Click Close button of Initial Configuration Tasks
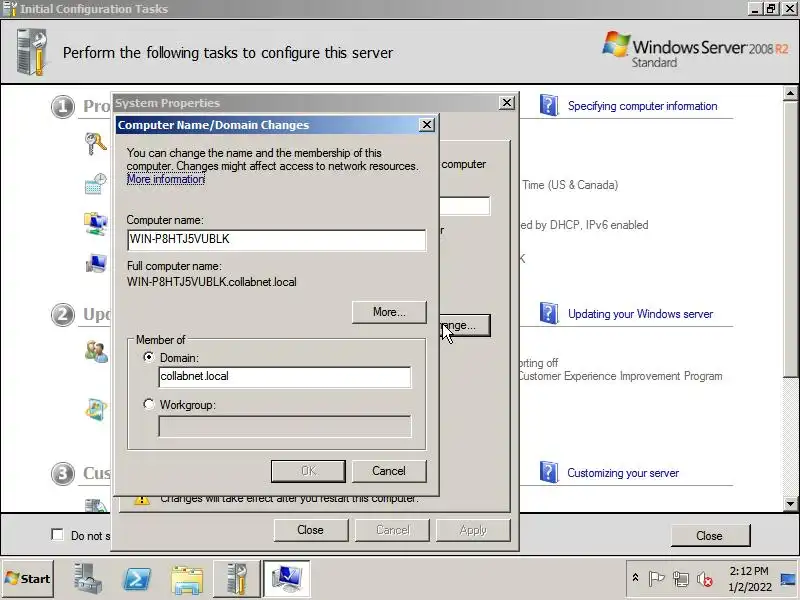This screenshot has height=600, width=800. 710,536
